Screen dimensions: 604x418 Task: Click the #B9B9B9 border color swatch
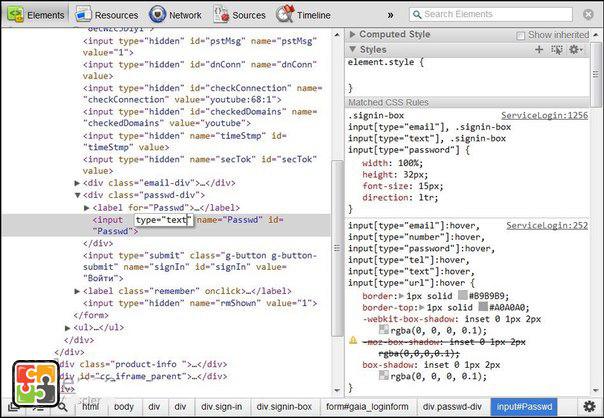462,297
